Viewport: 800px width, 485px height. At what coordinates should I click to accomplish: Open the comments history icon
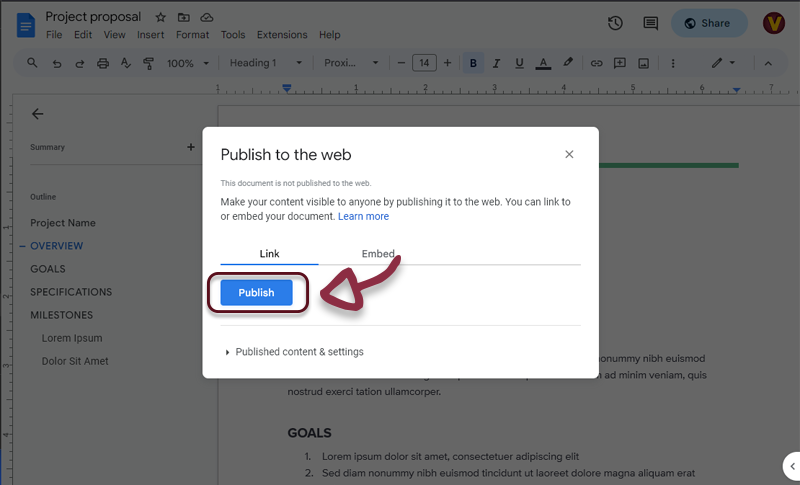click(x=650, y=23)
